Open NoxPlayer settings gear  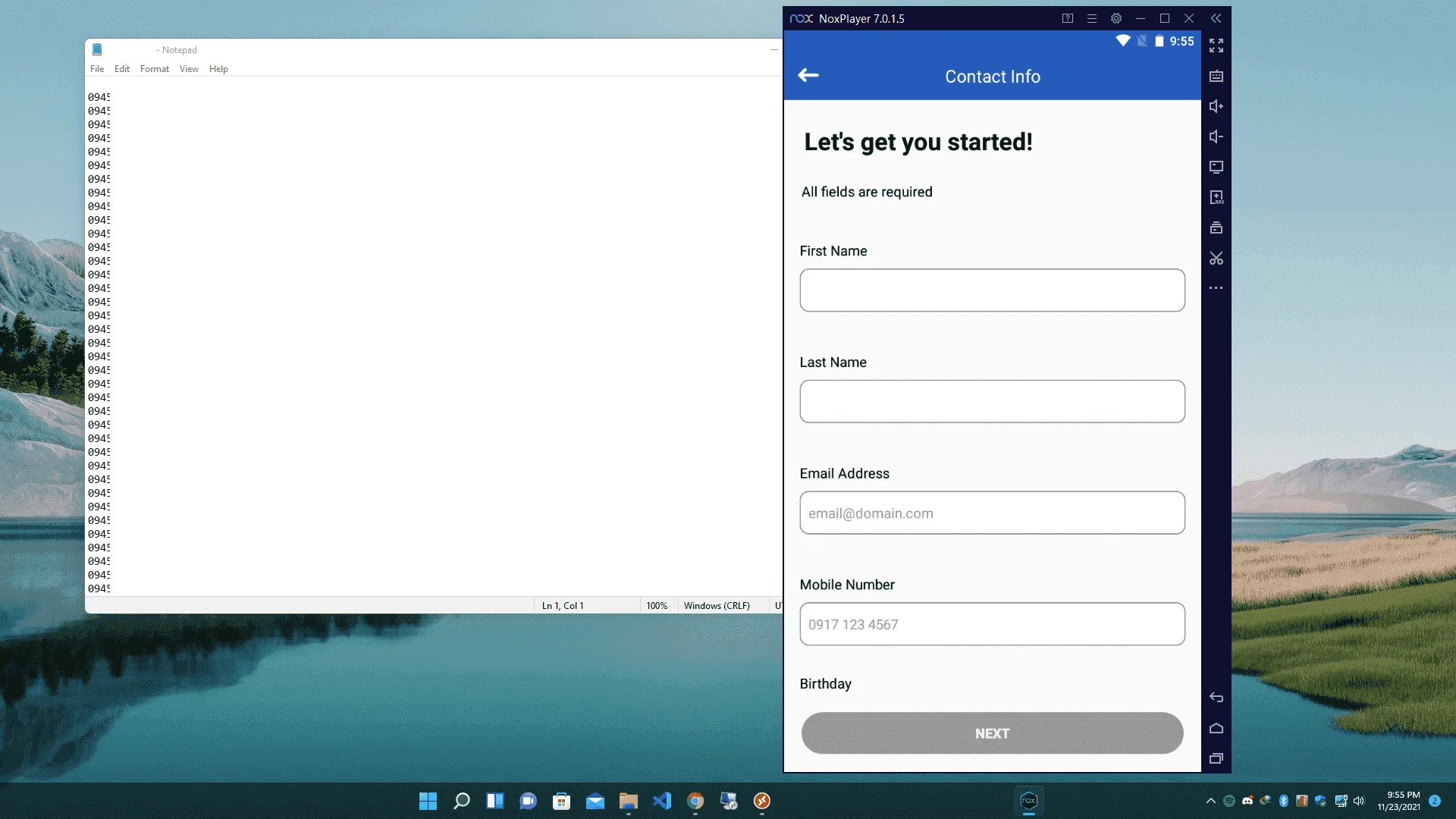tap(1116, 18)
